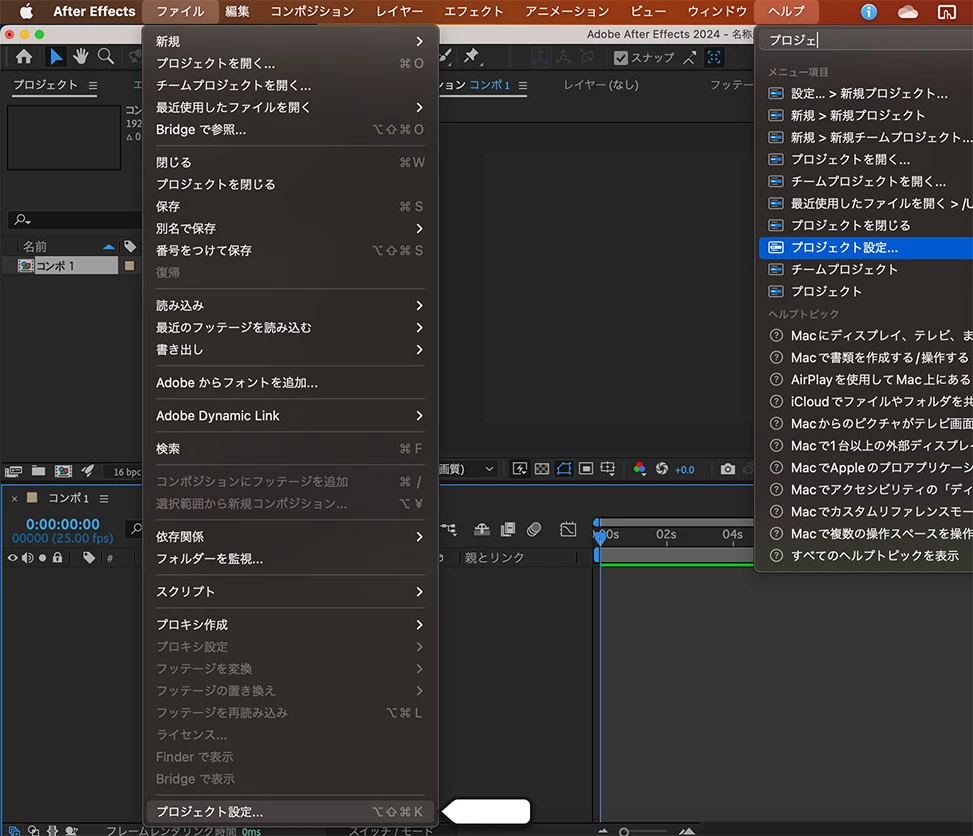Click the interpret footage icon in Project panel
This screenshot has width=973, height=836.
tap(14, 471)
